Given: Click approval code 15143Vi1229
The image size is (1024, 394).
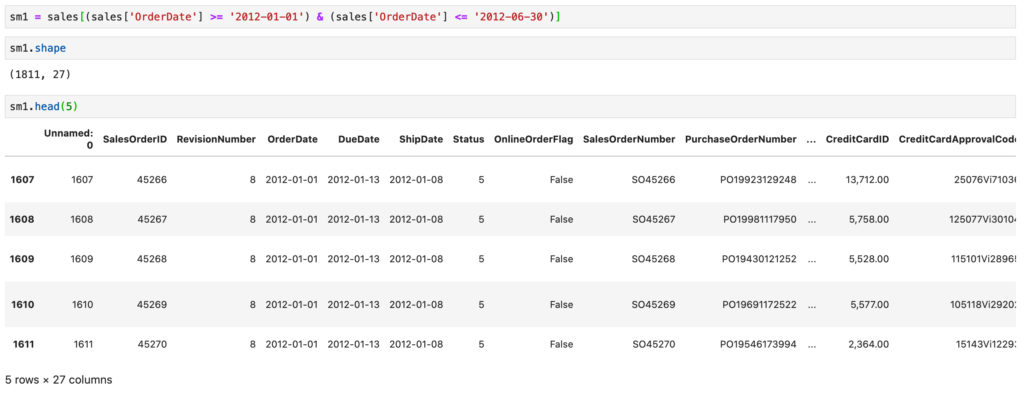Looking at the screenshot, I should (x=985, y=344).
